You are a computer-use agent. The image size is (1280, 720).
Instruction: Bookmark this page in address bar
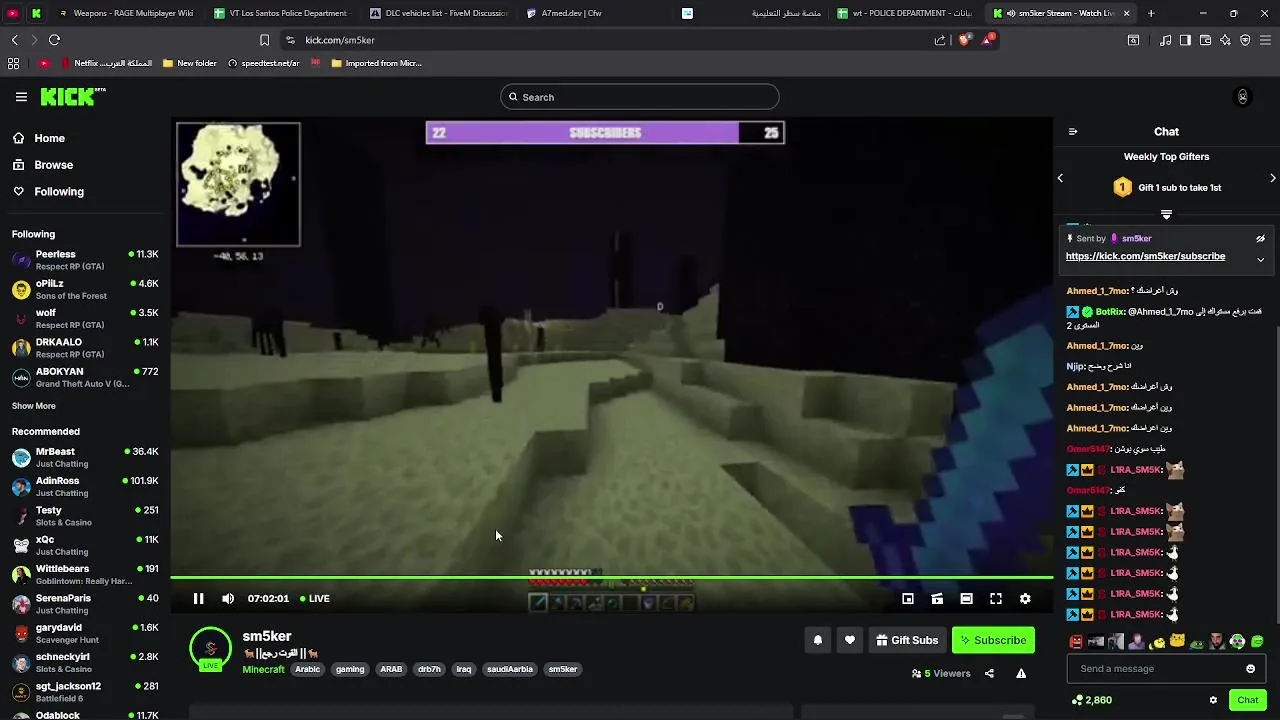(264, 40)
